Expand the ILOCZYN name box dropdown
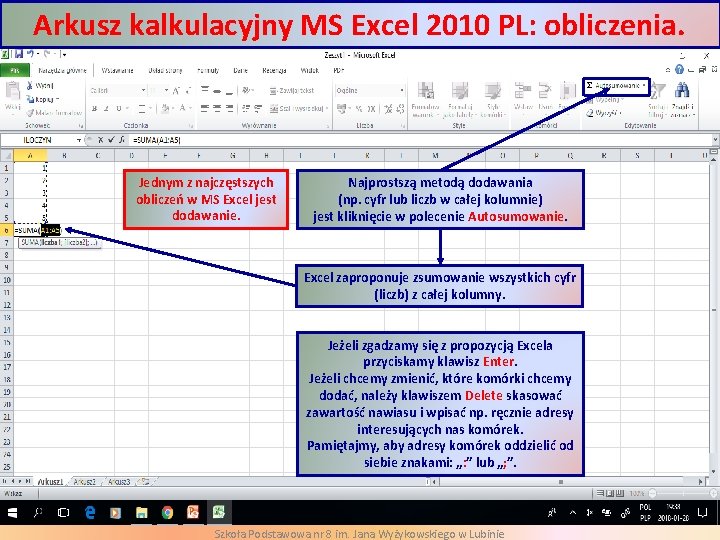The image size is (720, 540). [79, 140]
